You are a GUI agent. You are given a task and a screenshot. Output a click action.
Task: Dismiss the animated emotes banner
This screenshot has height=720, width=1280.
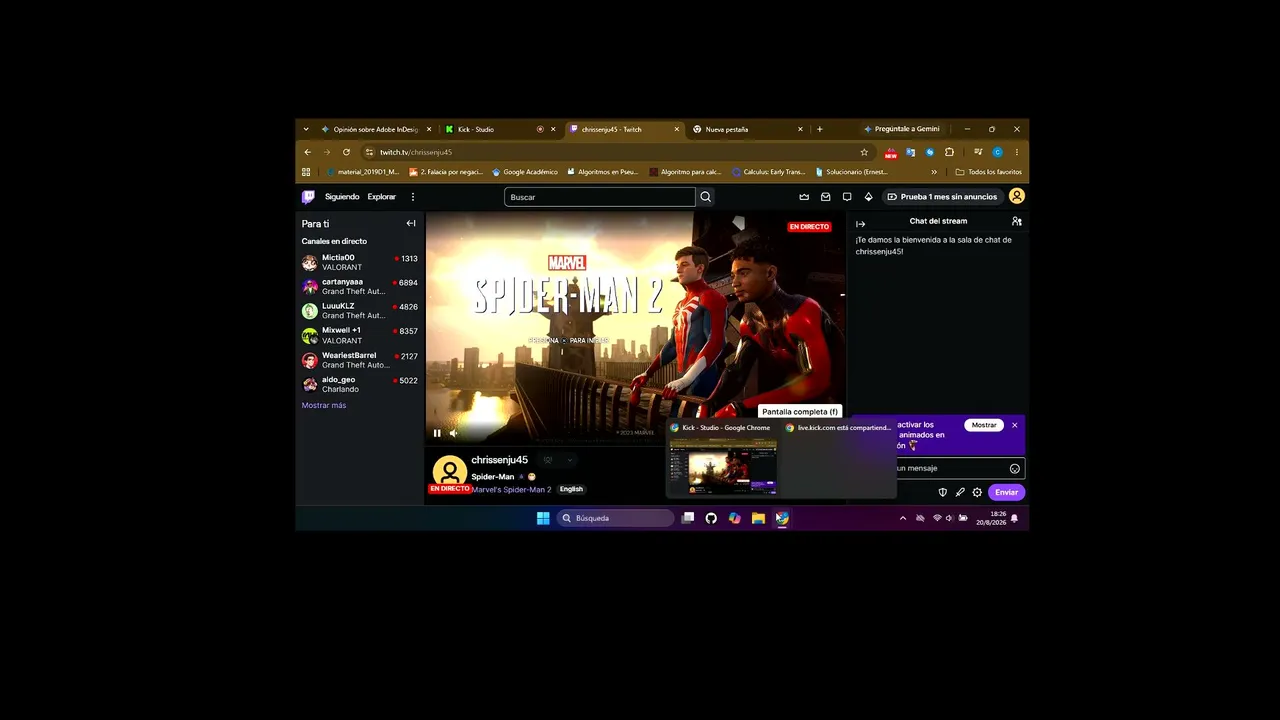1014,425
